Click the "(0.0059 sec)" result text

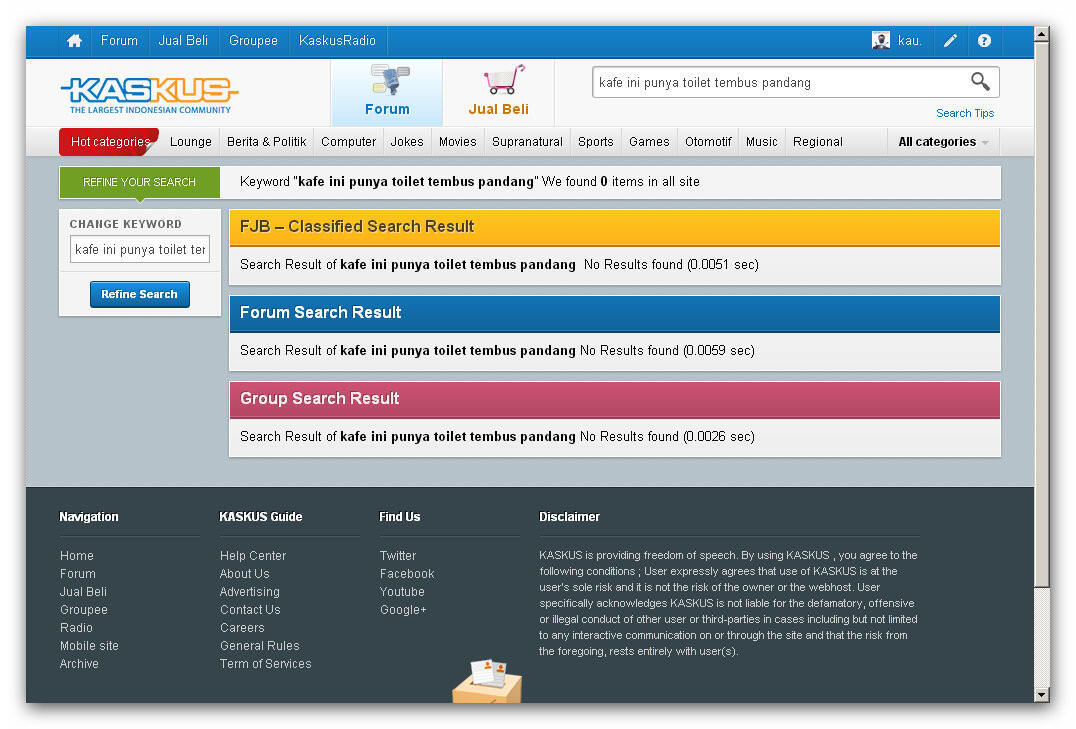[718, 351]
